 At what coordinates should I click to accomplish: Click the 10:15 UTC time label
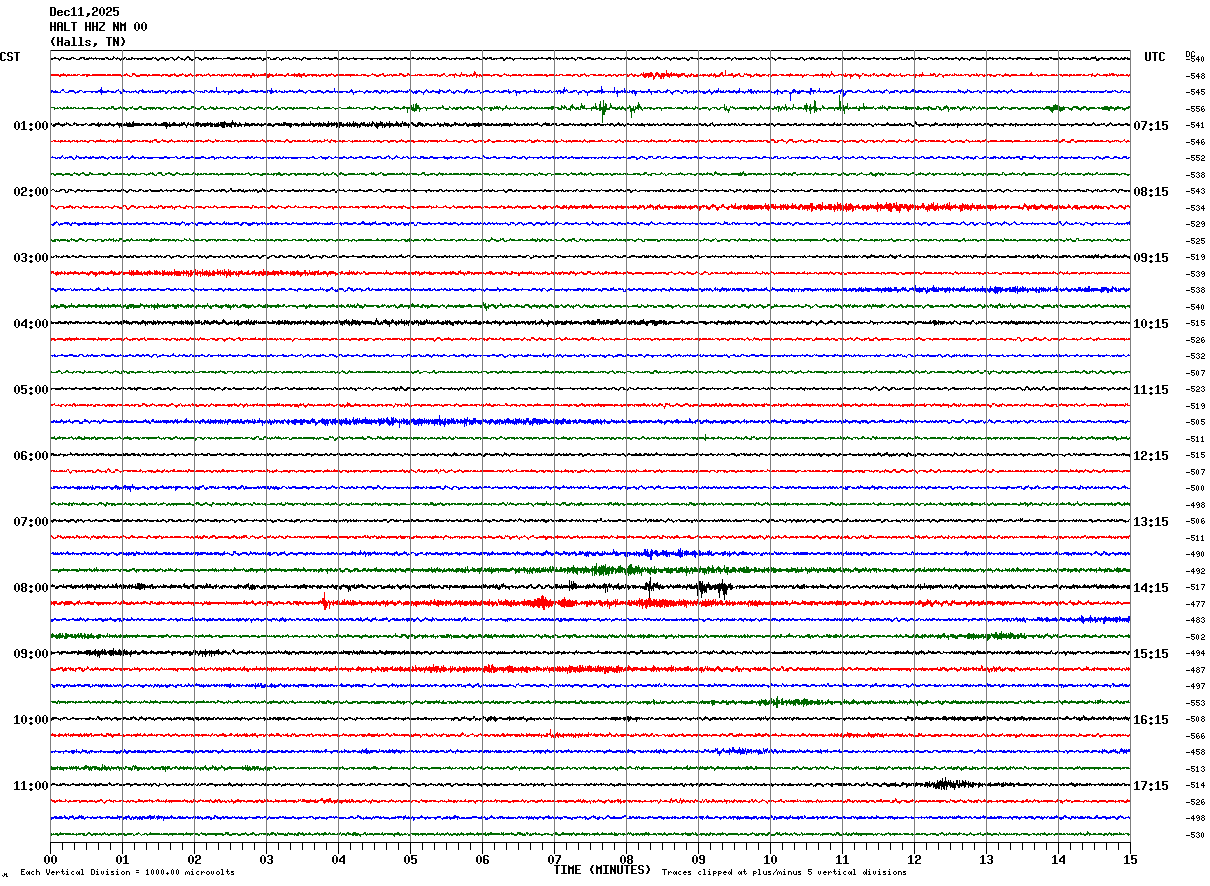1151,324
